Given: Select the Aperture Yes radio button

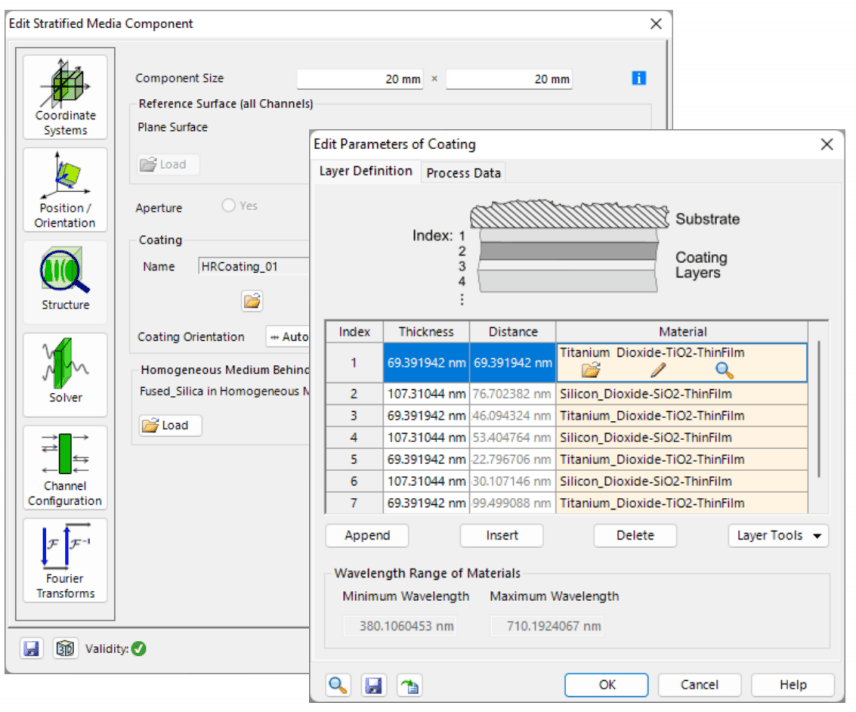Looking at the screenshot, I should pyautogui.click(x=229, y=206).
